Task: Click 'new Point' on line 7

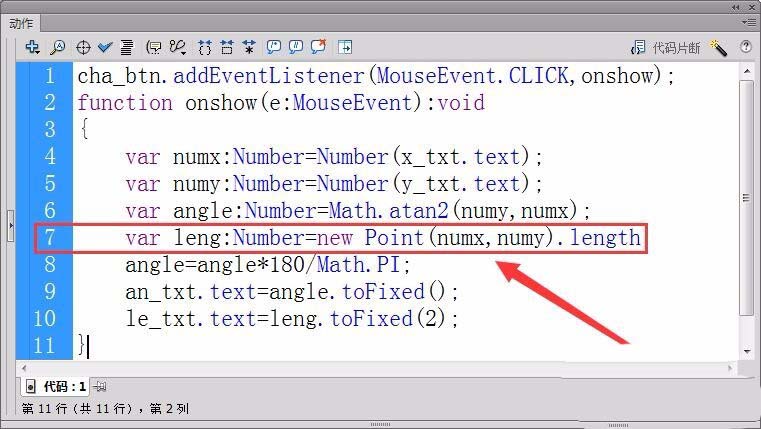Action: [370, 238]
